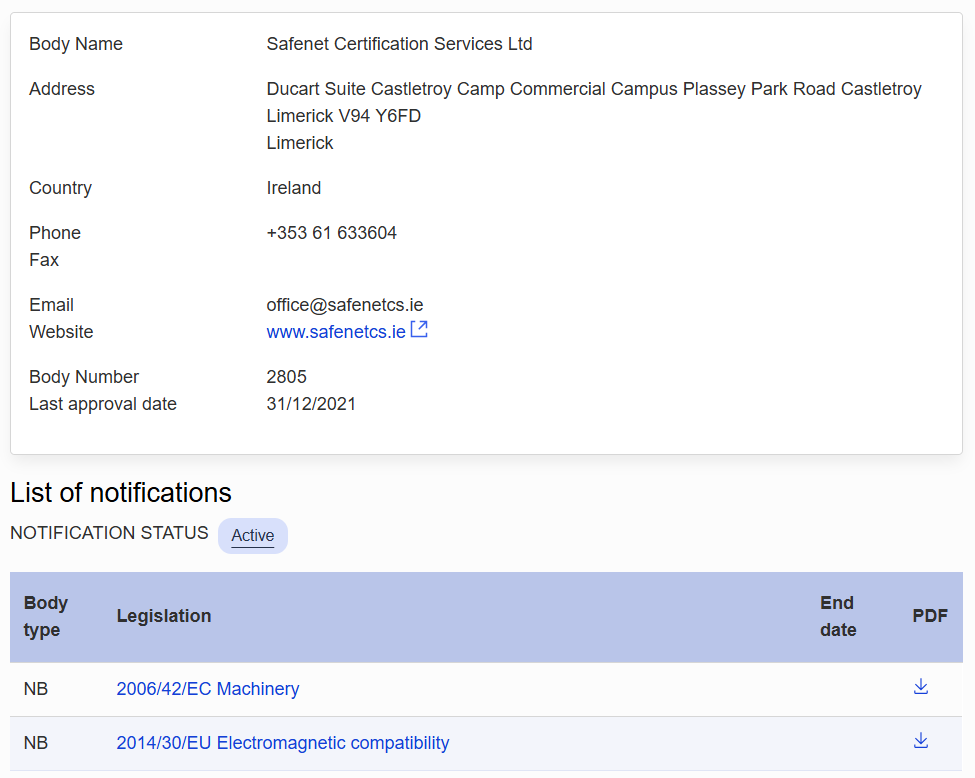The height and width of the screenshot is (778, 975).
Task: Open 2014/30/EU Electromagnetic compatibility link
Action: [x=283, y=743]
